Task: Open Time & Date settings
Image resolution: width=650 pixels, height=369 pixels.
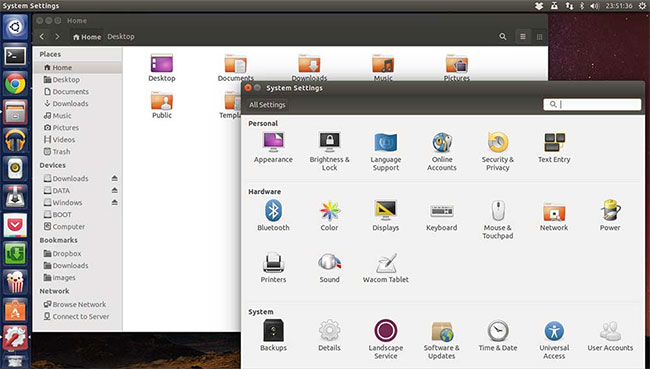Action: [498, 335]
